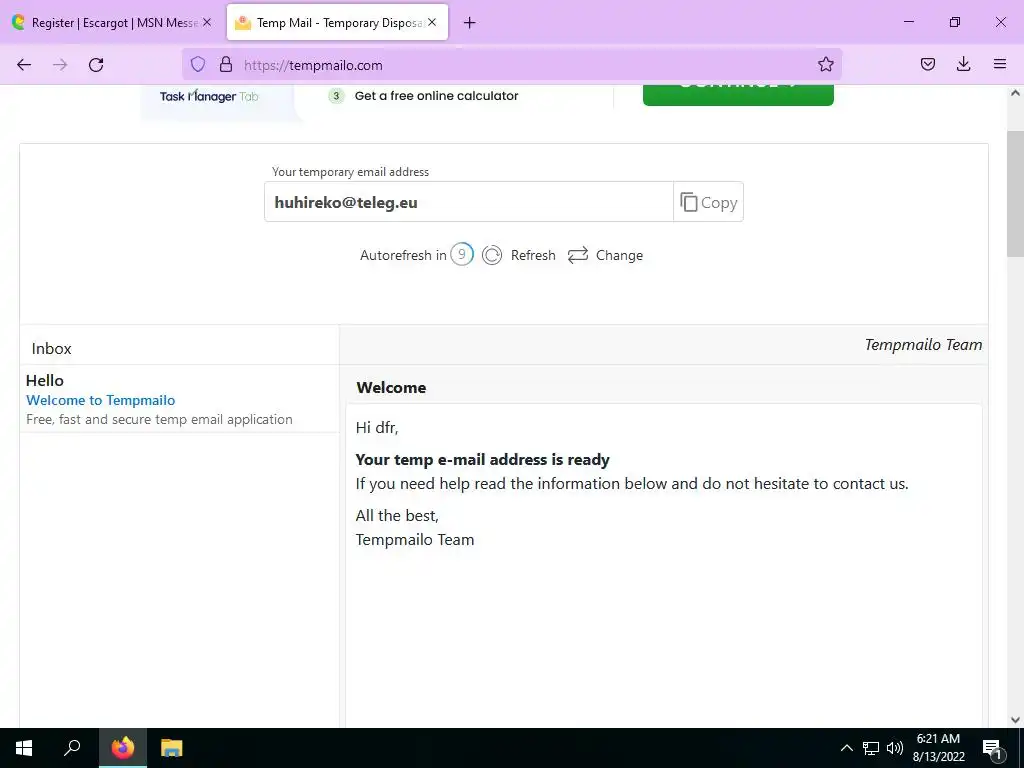1024x768 pixels.
Task: Click 'Tempmailo Team' sender name in header
Action: tap(923, 345)
